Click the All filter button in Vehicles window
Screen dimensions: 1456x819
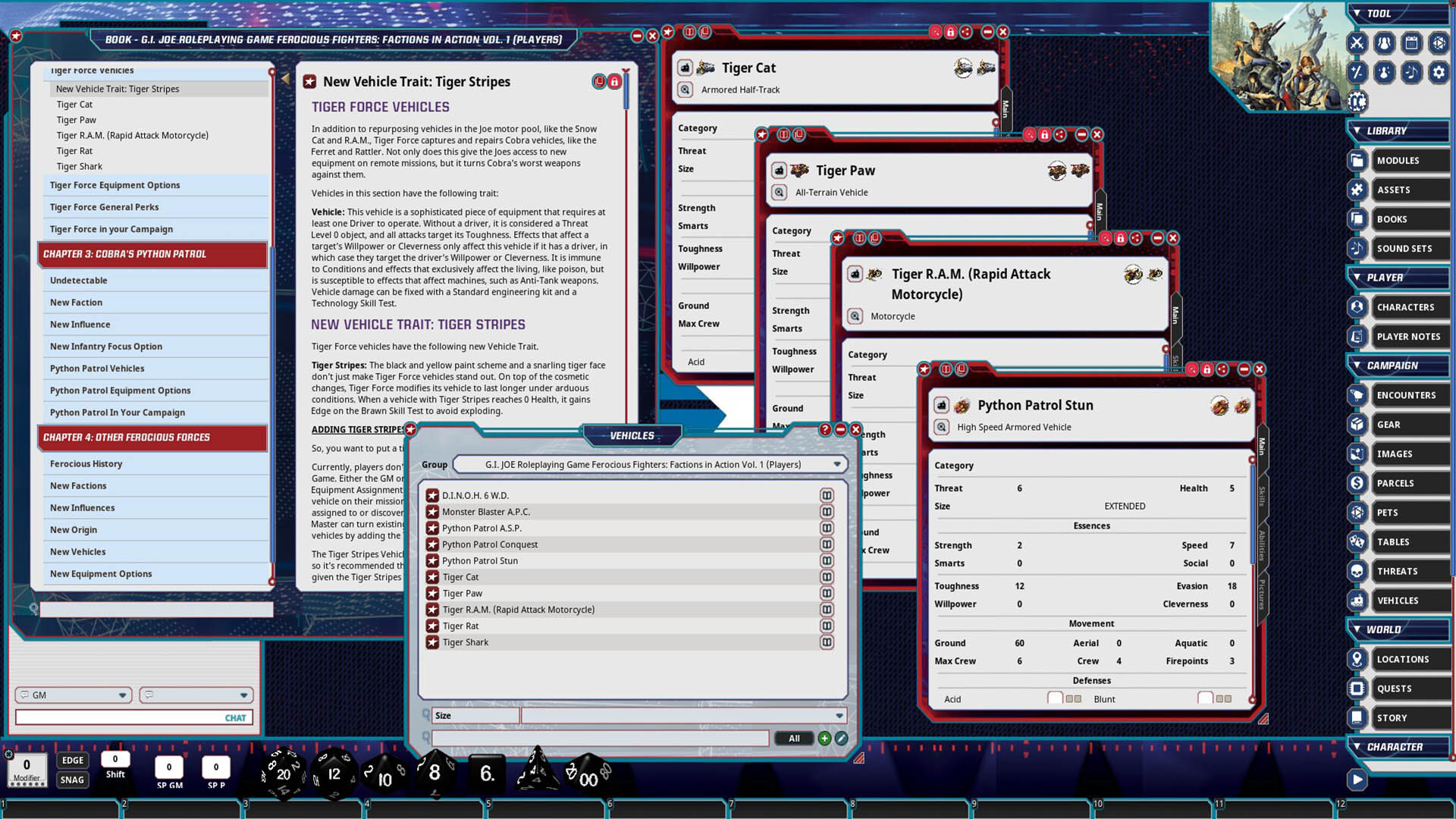[793, 738]
